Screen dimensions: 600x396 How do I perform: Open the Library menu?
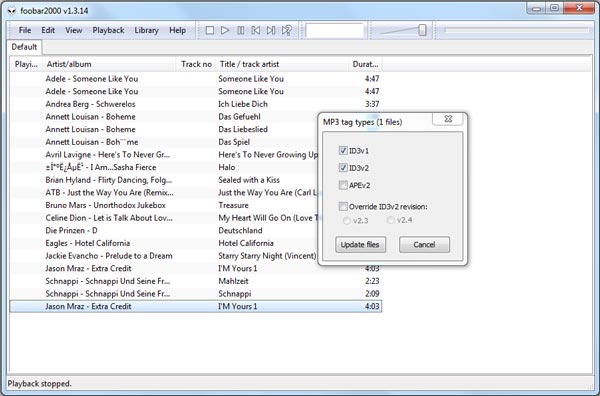pos(146,30)
